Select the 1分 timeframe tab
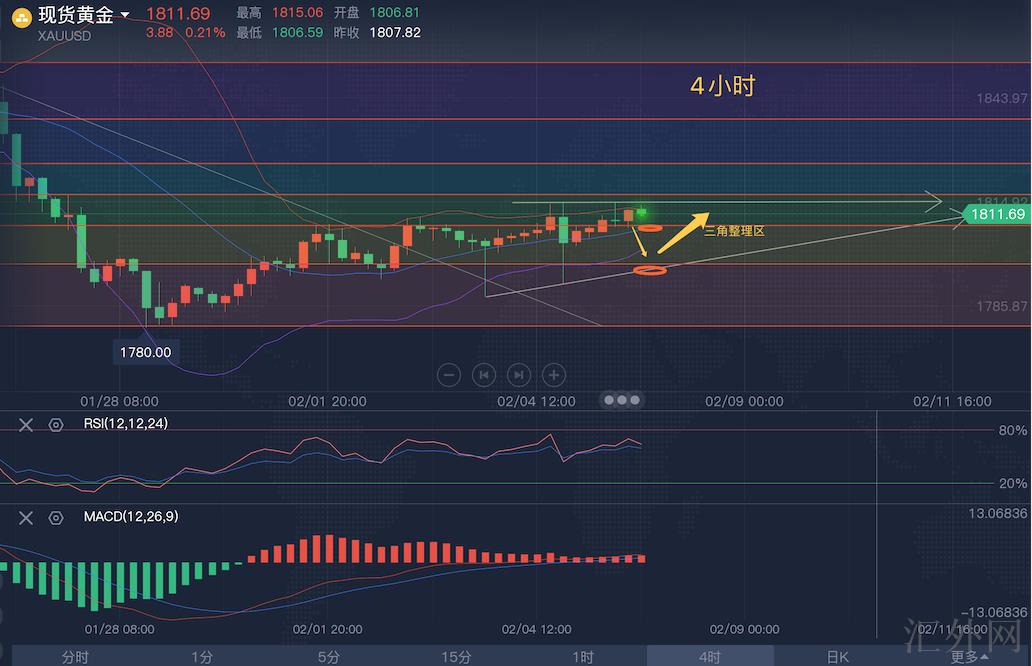The height and width of the screenshot is (666, 1032). point(202,657)
